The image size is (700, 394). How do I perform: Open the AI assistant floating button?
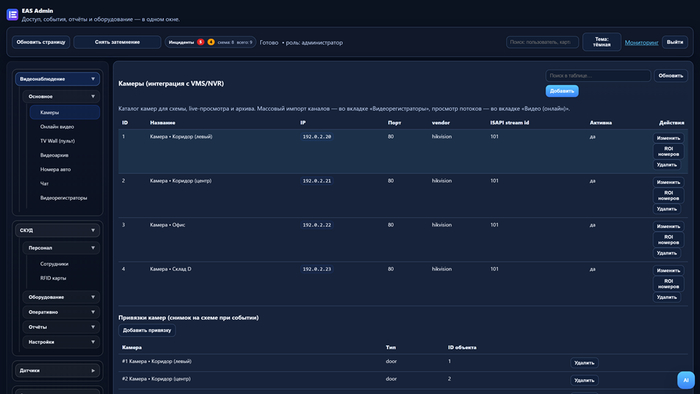coord(686,380)
